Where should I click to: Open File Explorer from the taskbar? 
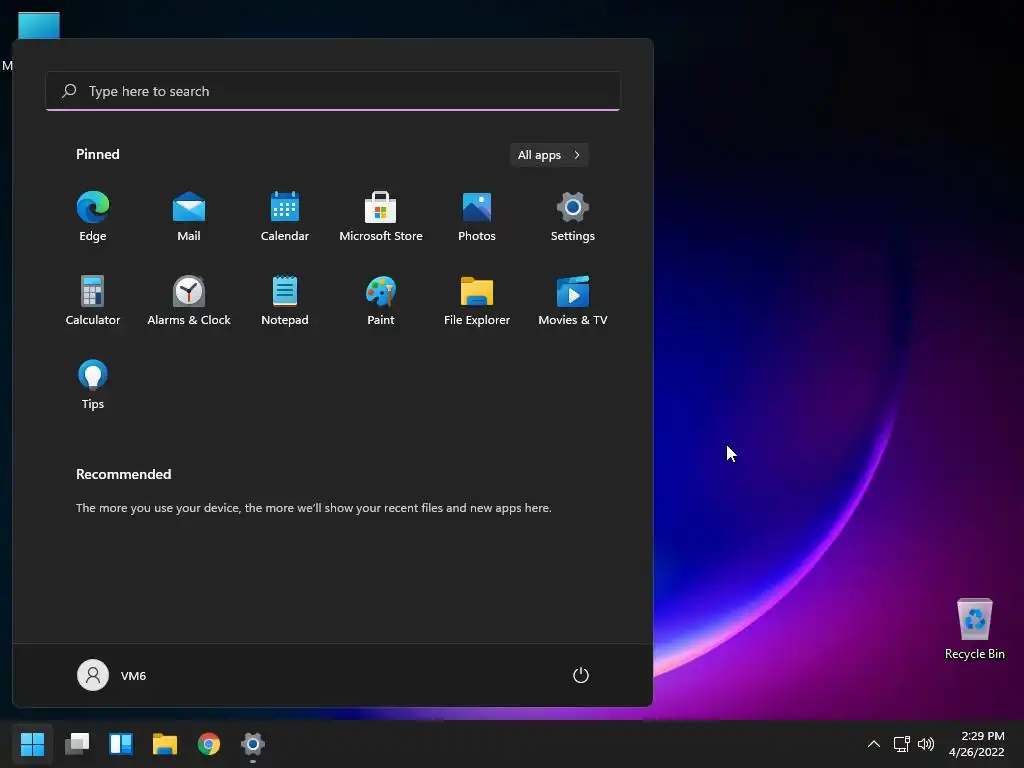pyautogui.click(x=165, y=743)
